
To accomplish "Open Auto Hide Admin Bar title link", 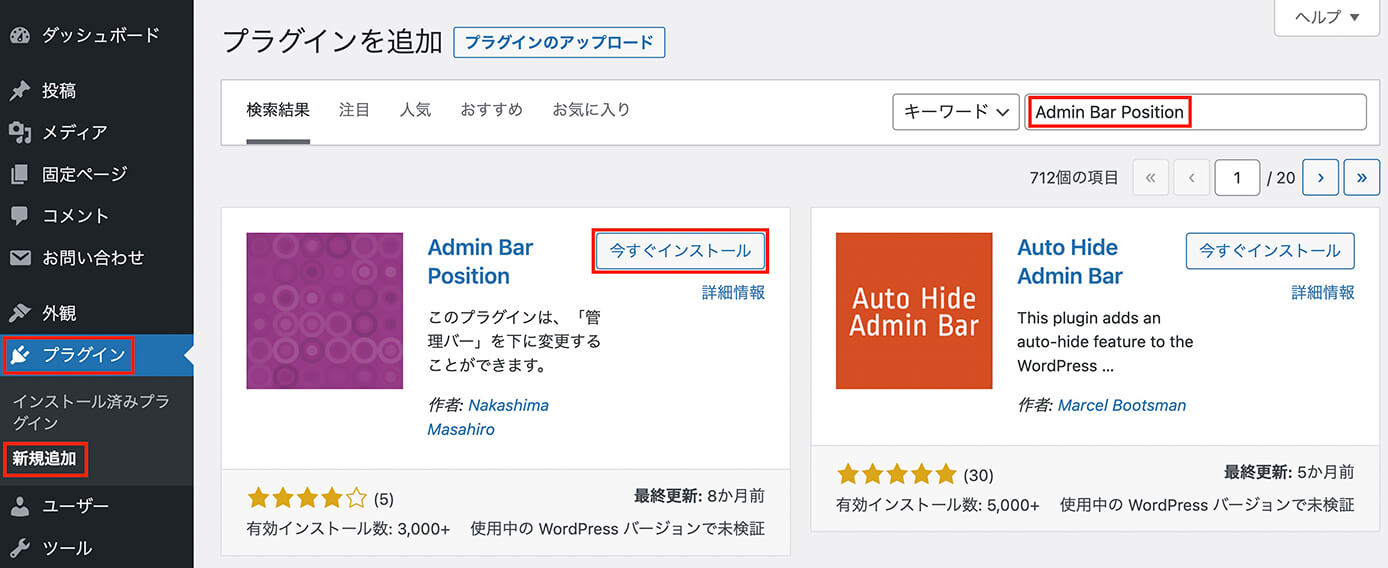I will [x=1070, y=262].
